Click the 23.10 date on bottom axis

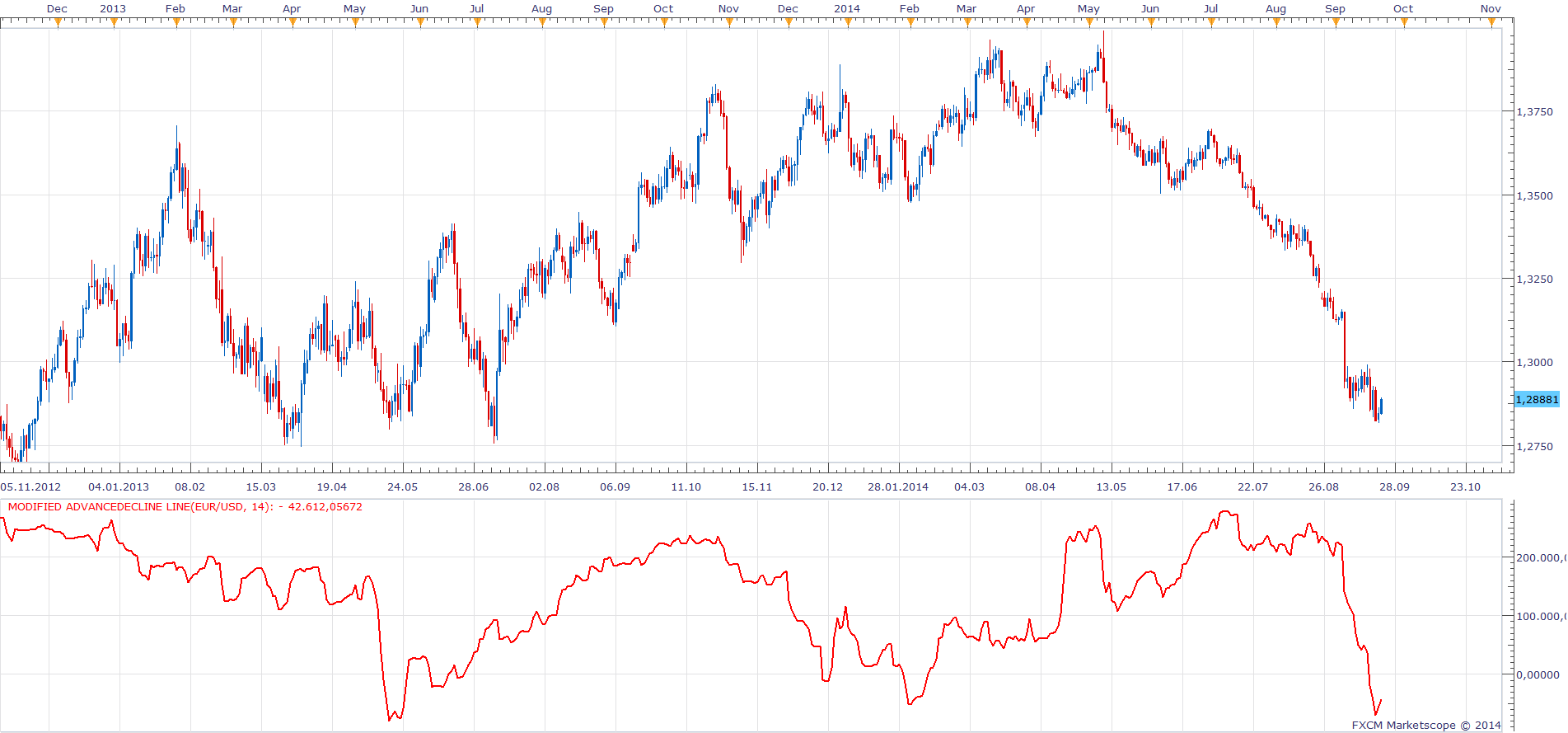point(1466,486)
